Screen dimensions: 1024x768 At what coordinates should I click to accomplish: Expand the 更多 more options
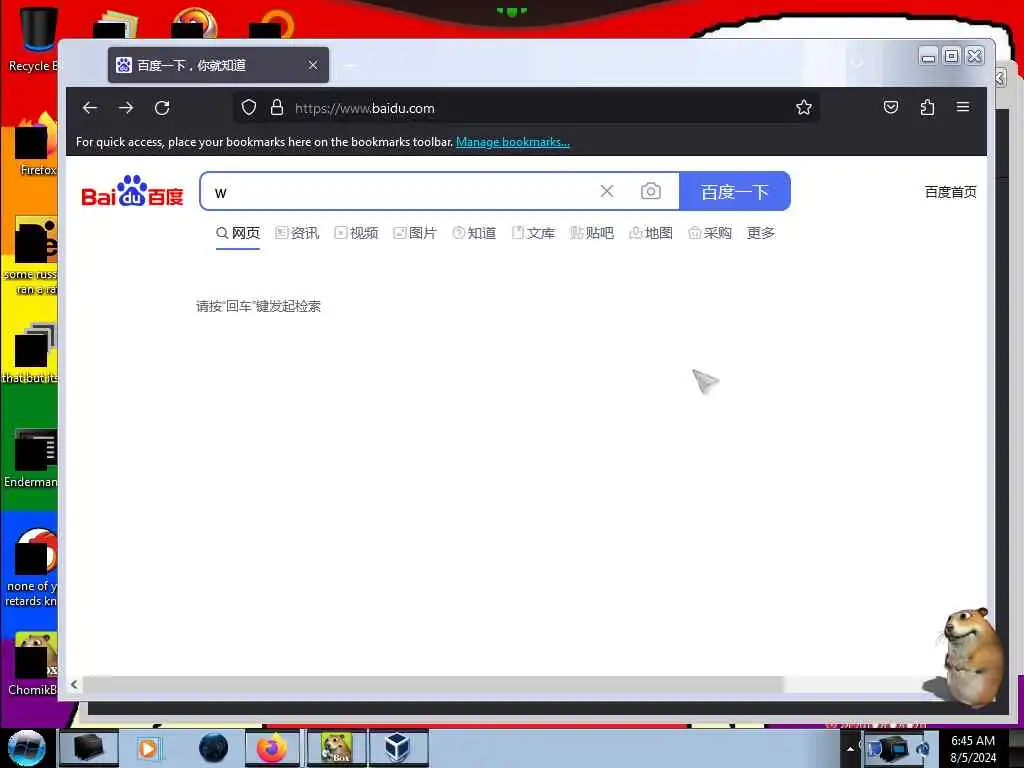761,233
